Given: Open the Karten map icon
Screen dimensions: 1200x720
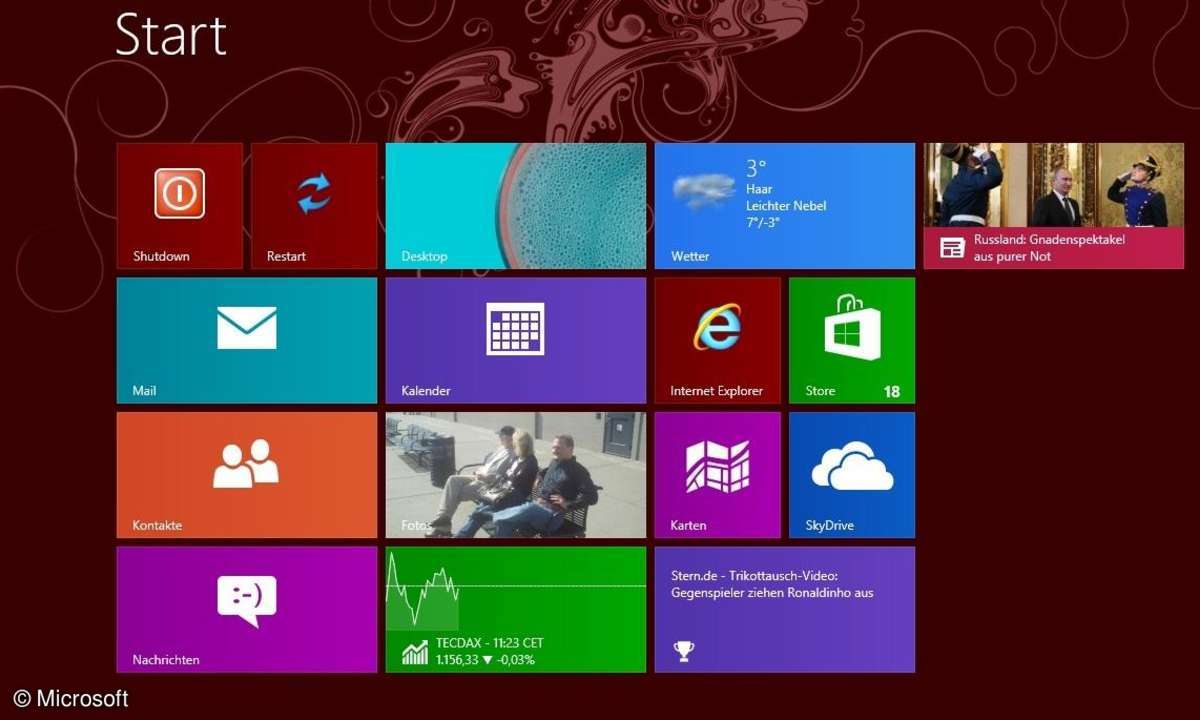Looking at the screenshot, I should [717, 466].
